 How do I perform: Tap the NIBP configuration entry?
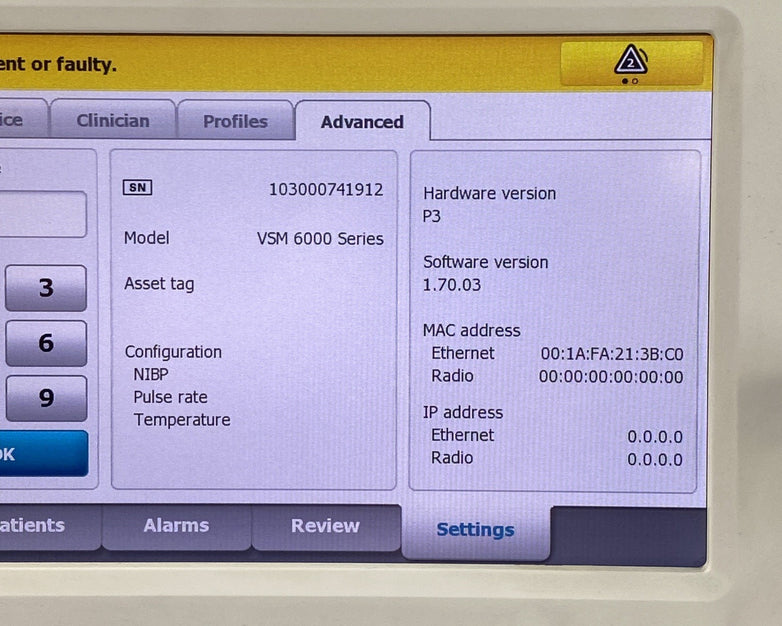[x=151, y=374]
